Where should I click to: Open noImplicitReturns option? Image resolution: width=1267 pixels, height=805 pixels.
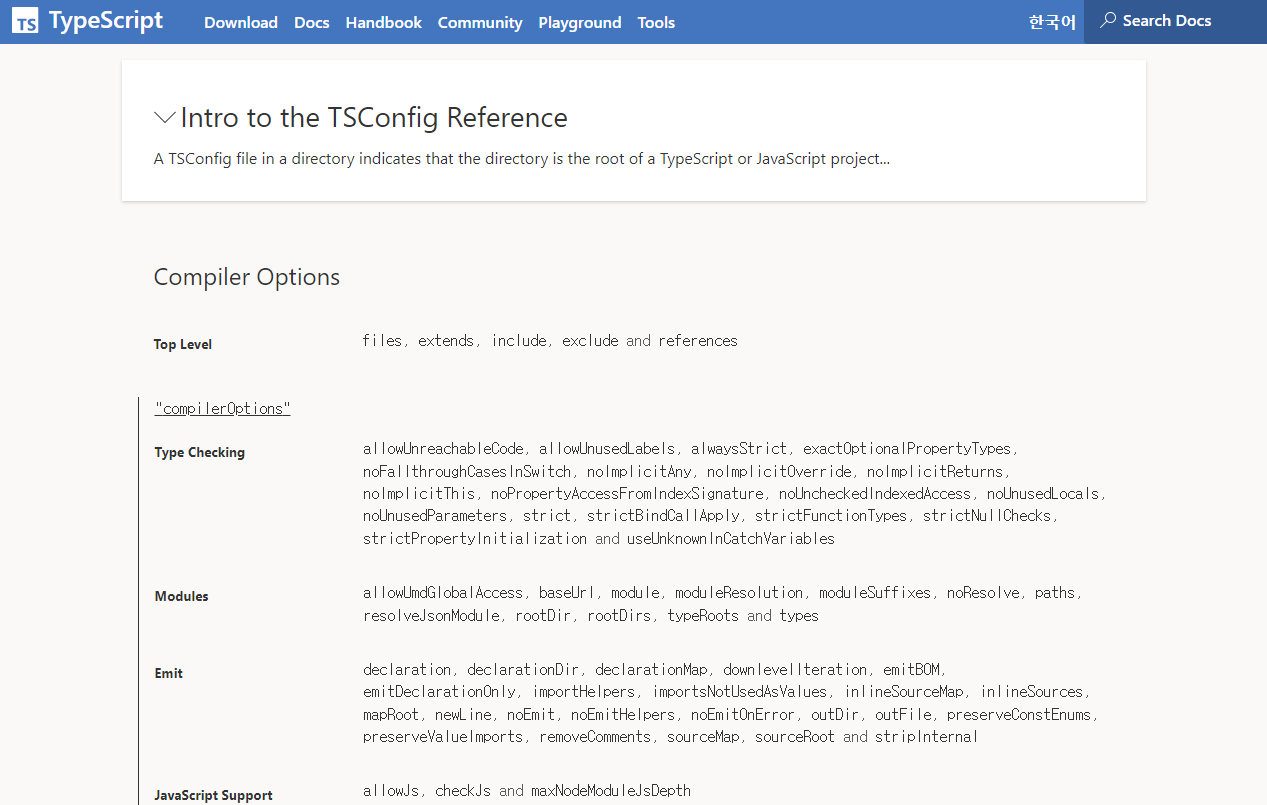[935, 471]
